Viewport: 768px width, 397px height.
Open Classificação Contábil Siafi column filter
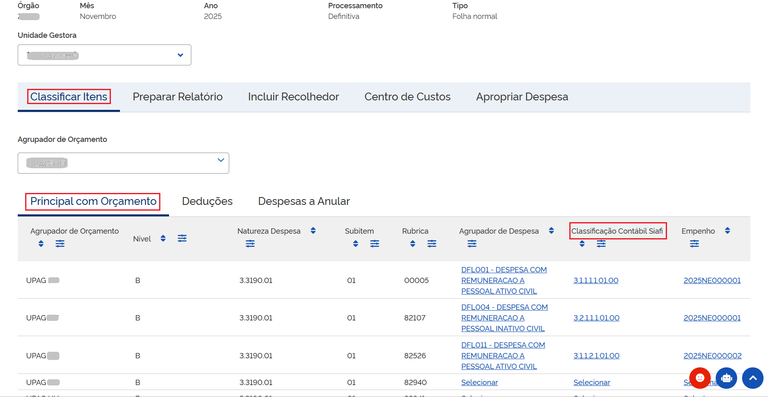point(601,243)
